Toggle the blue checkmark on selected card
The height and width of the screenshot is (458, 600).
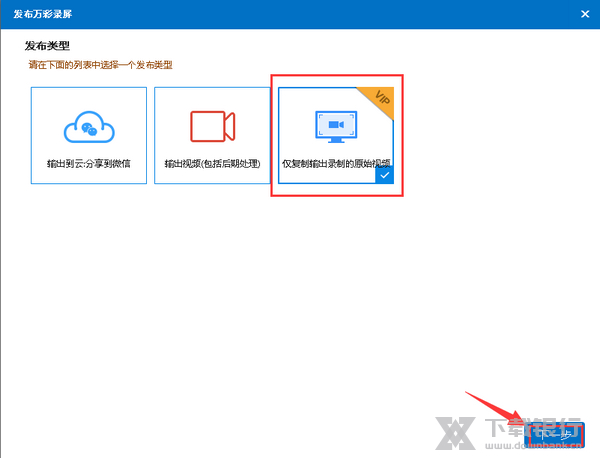(384, 174)
